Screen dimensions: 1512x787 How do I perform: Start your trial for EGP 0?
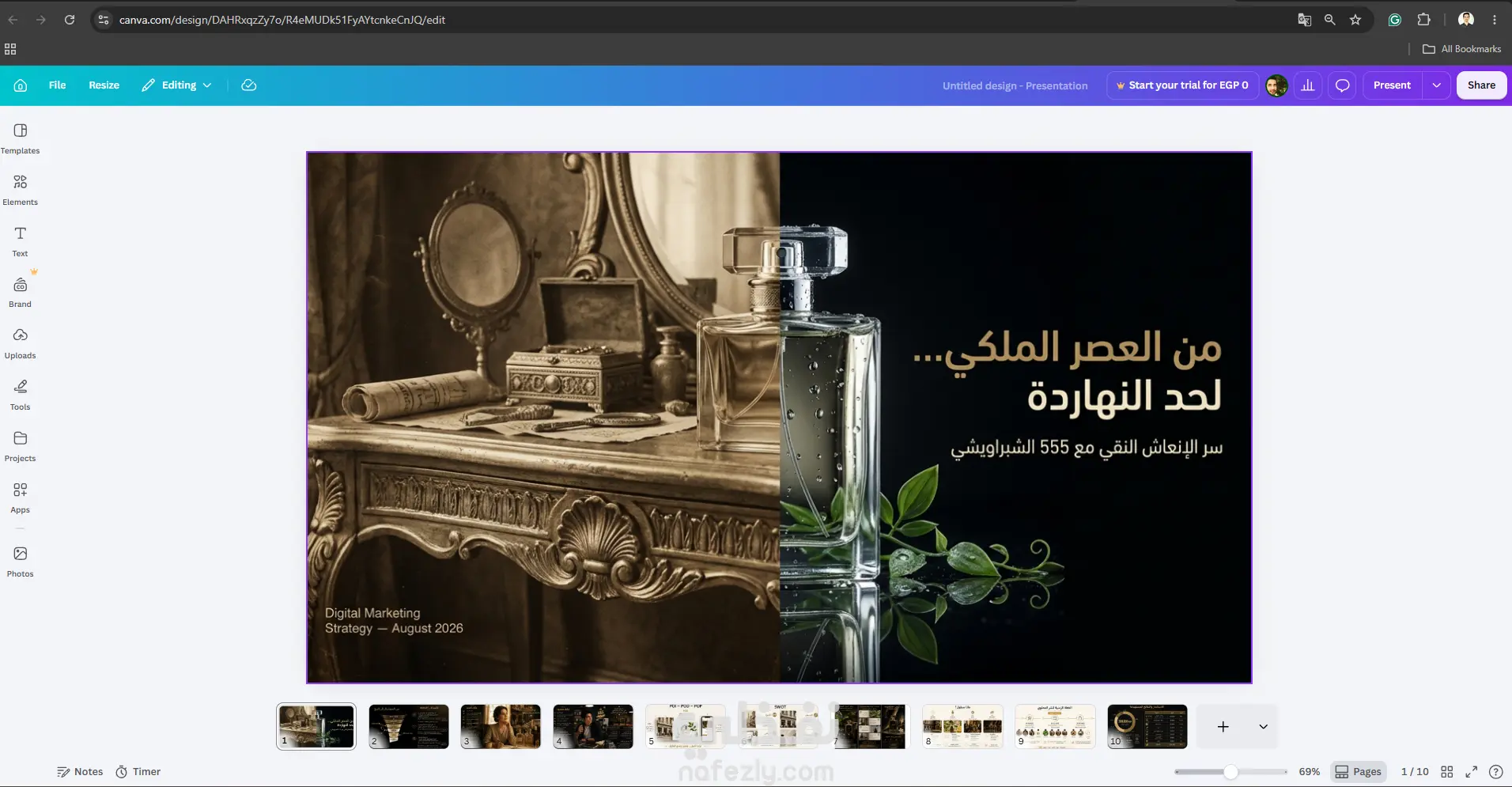(x=1182, y=85)
